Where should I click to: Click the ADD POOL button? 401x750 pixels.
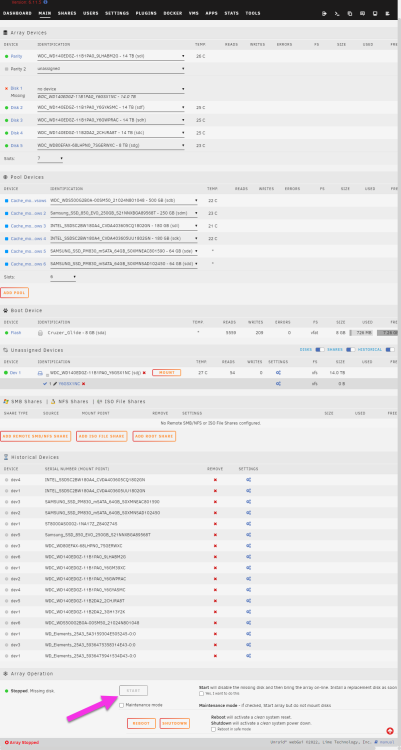15,293
